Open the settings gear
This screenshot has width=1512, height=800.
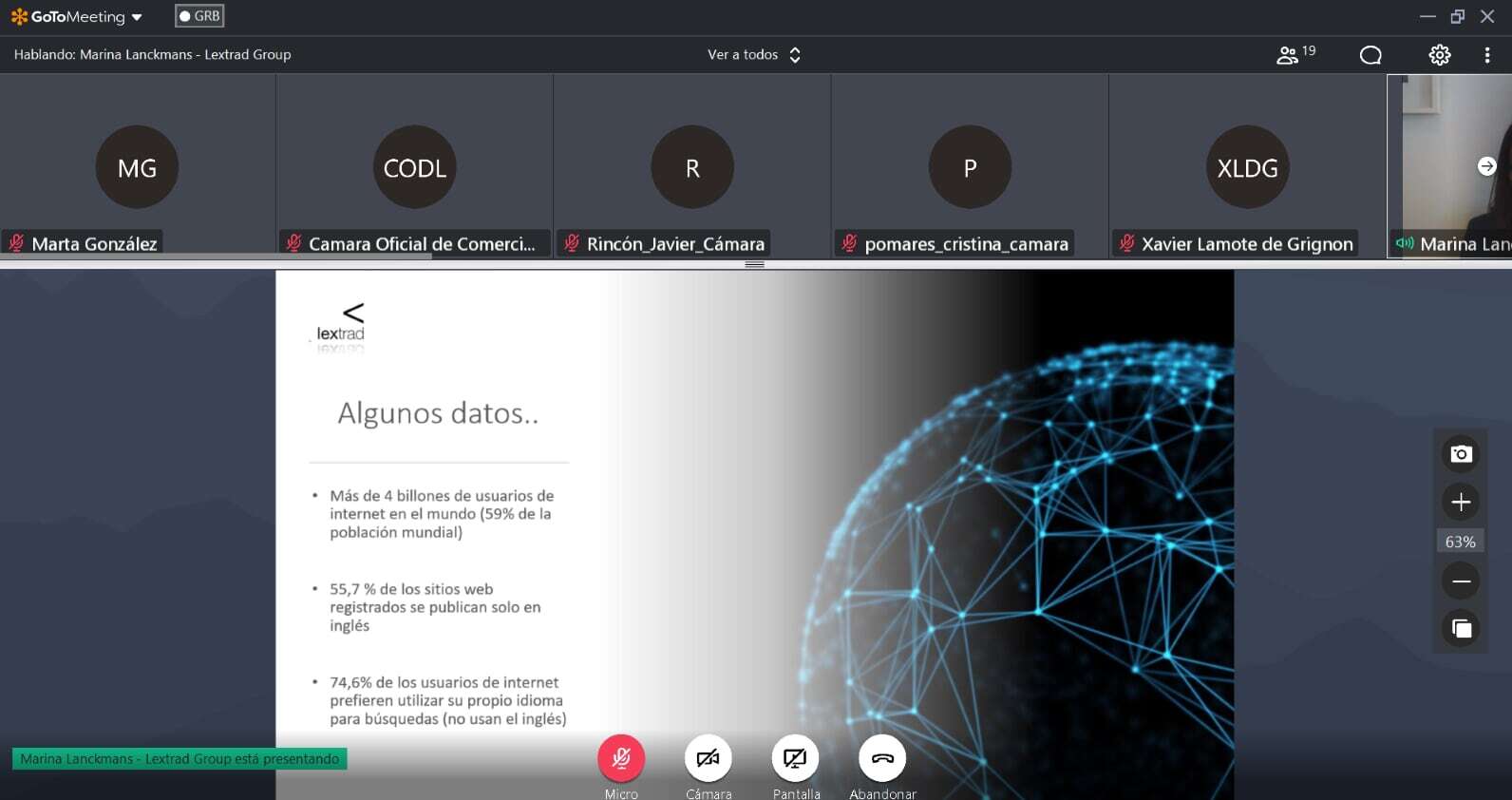coord(1440,55)
